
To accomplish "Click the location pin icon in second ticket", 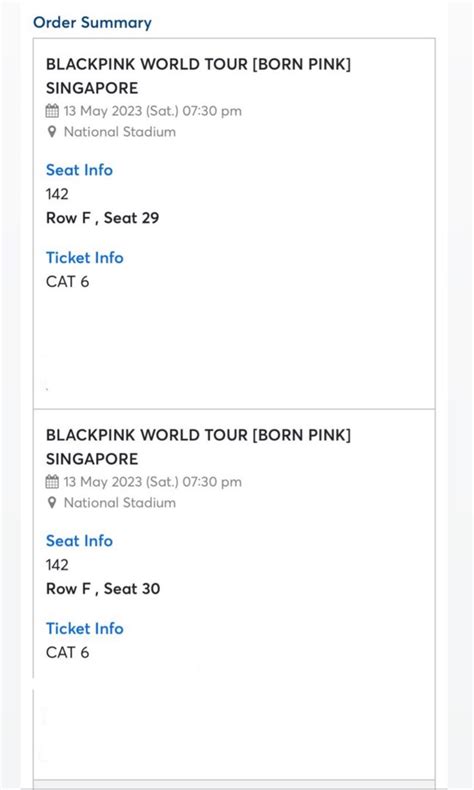I will (x=52, y=503).
